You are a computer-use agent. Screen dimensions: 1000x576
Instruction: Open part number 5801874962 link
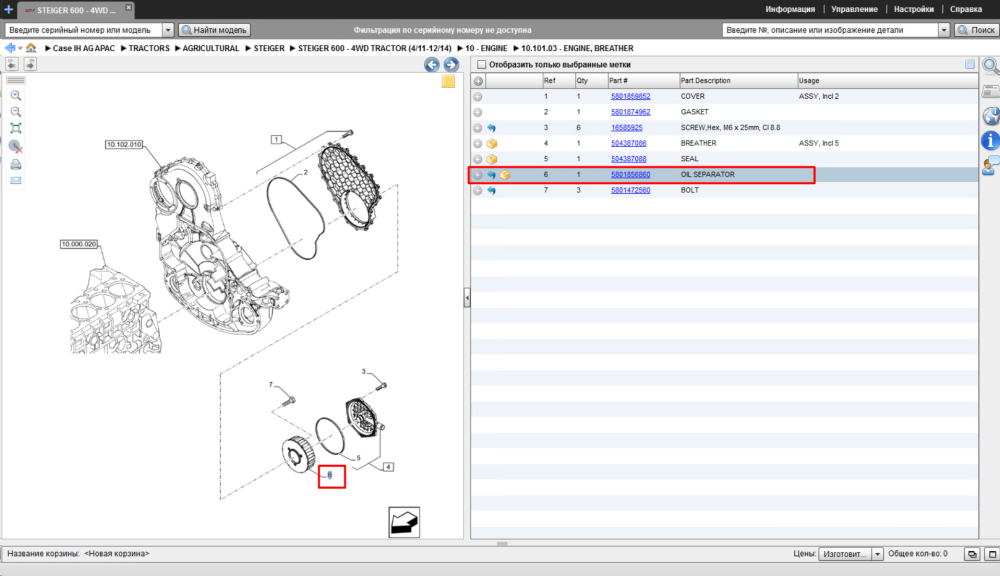(x=630, y=112)
